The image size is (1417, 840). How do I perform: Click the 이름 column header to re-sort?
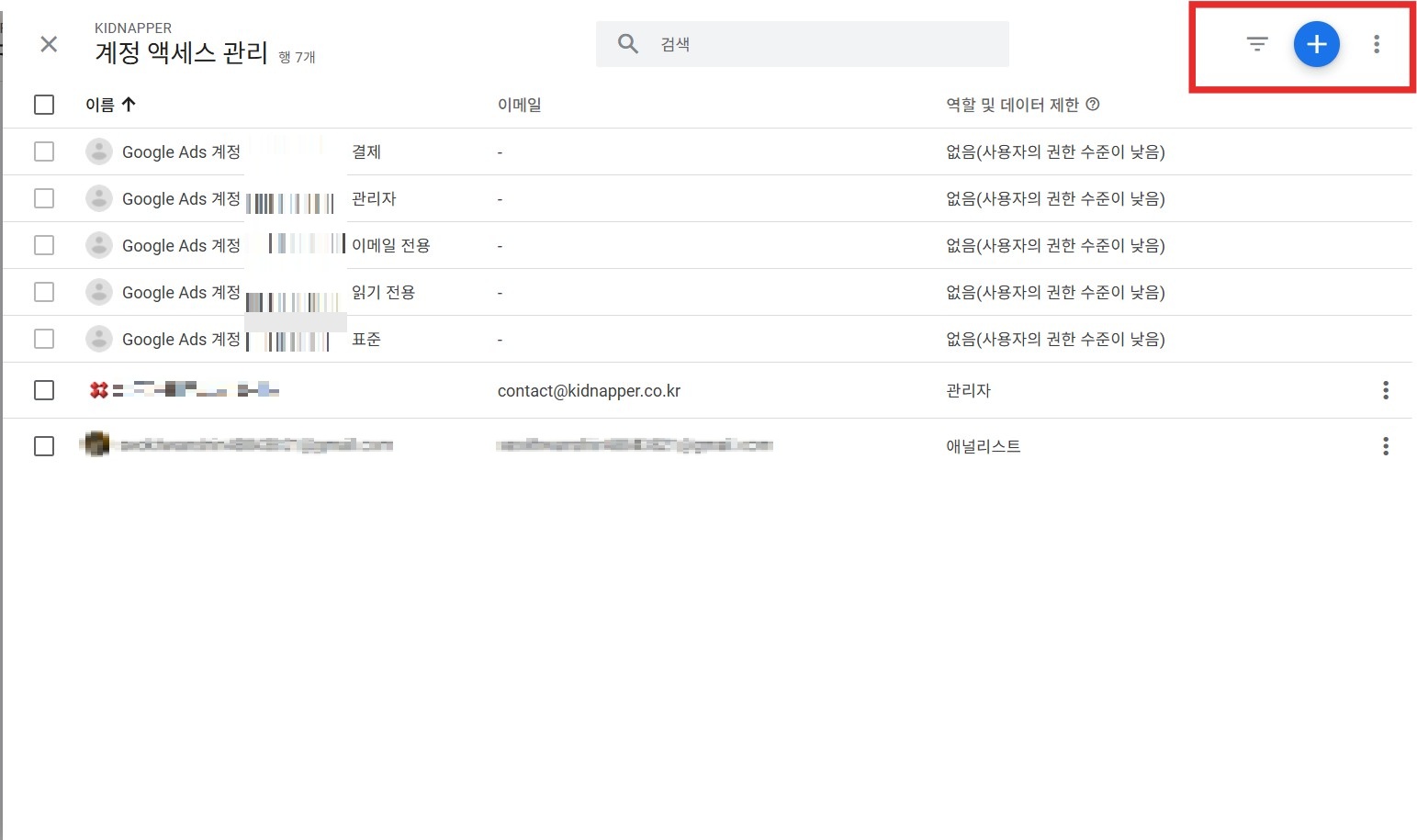point(99,104)
